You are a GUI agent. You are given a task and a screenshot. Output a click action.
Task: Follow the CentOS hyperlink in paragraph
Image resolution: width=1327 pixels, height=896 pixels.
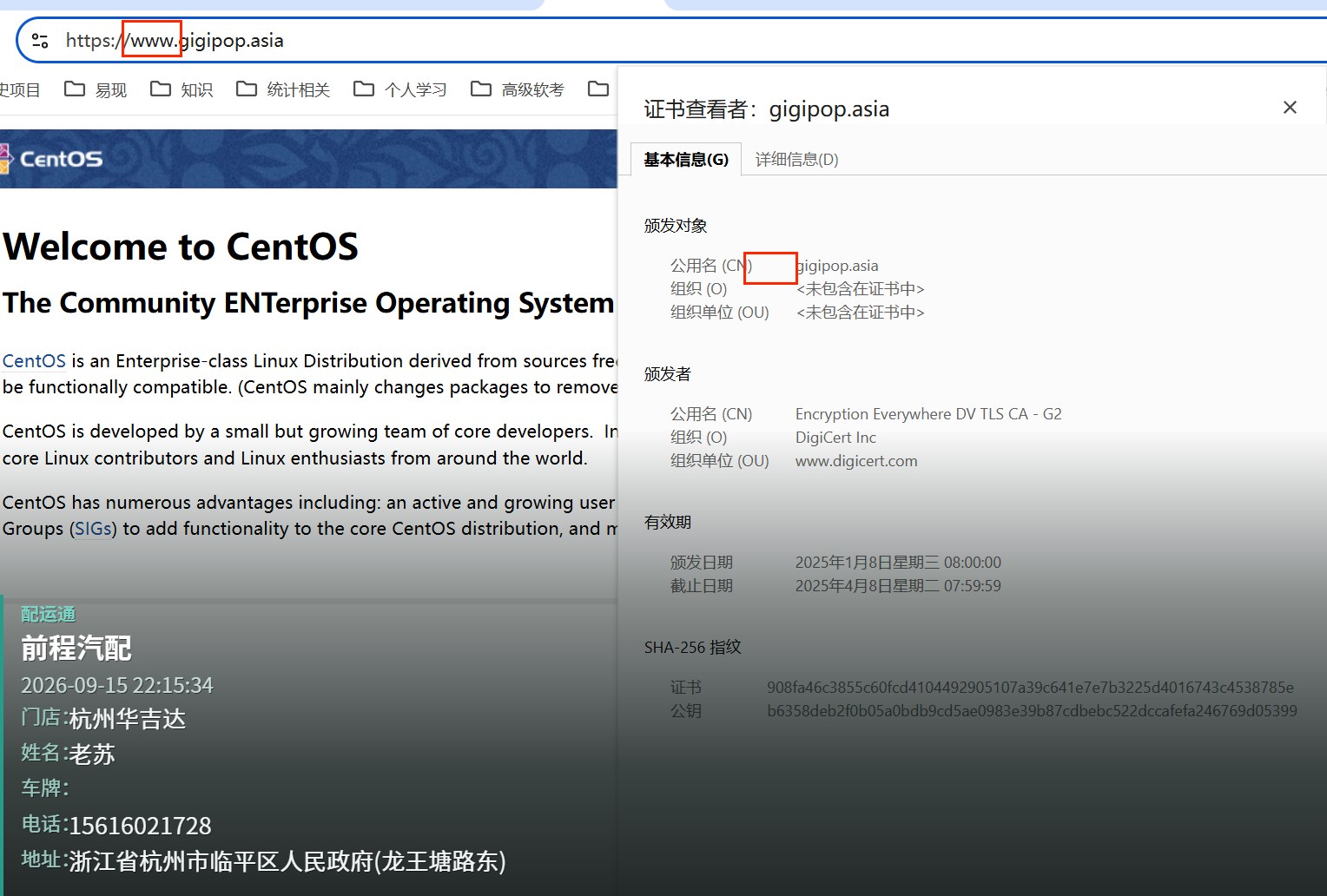tap(34, 361)
